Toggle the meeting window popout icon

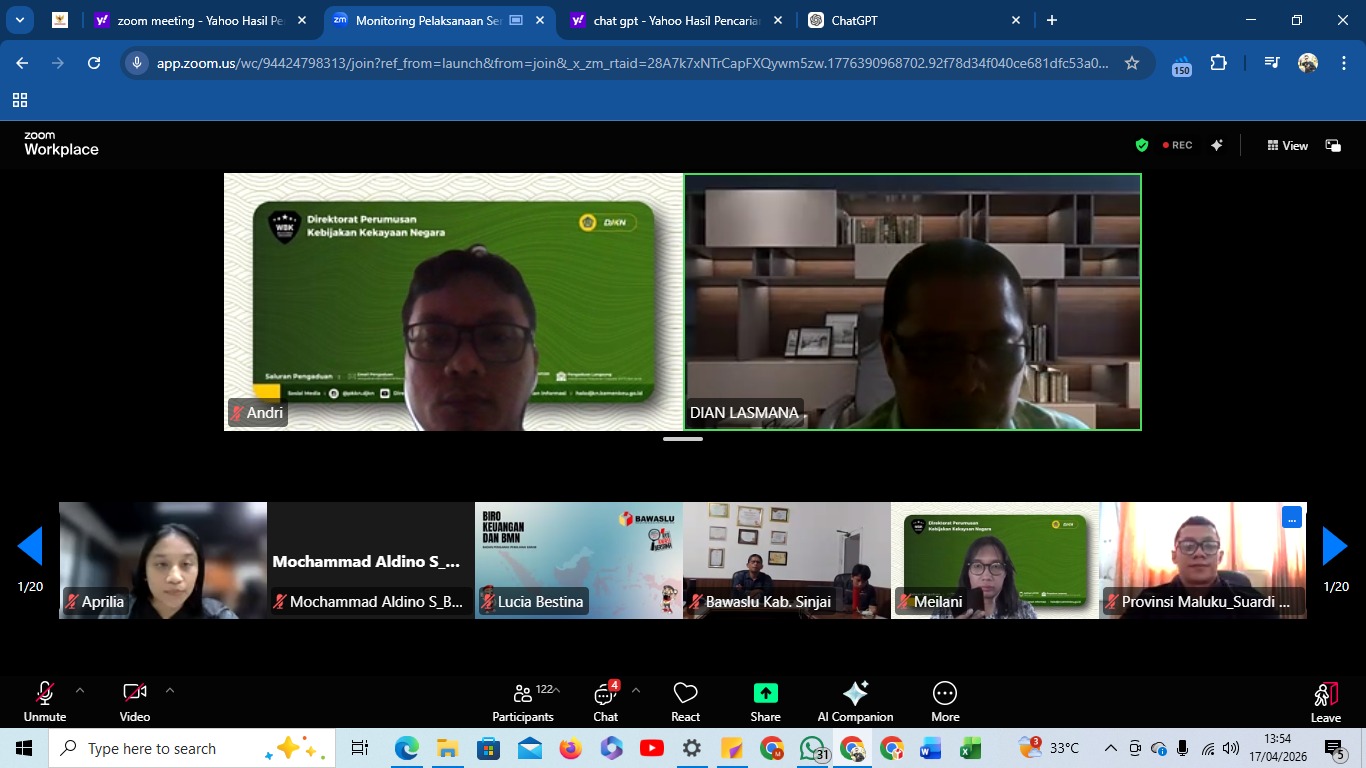click(1333, 145)
